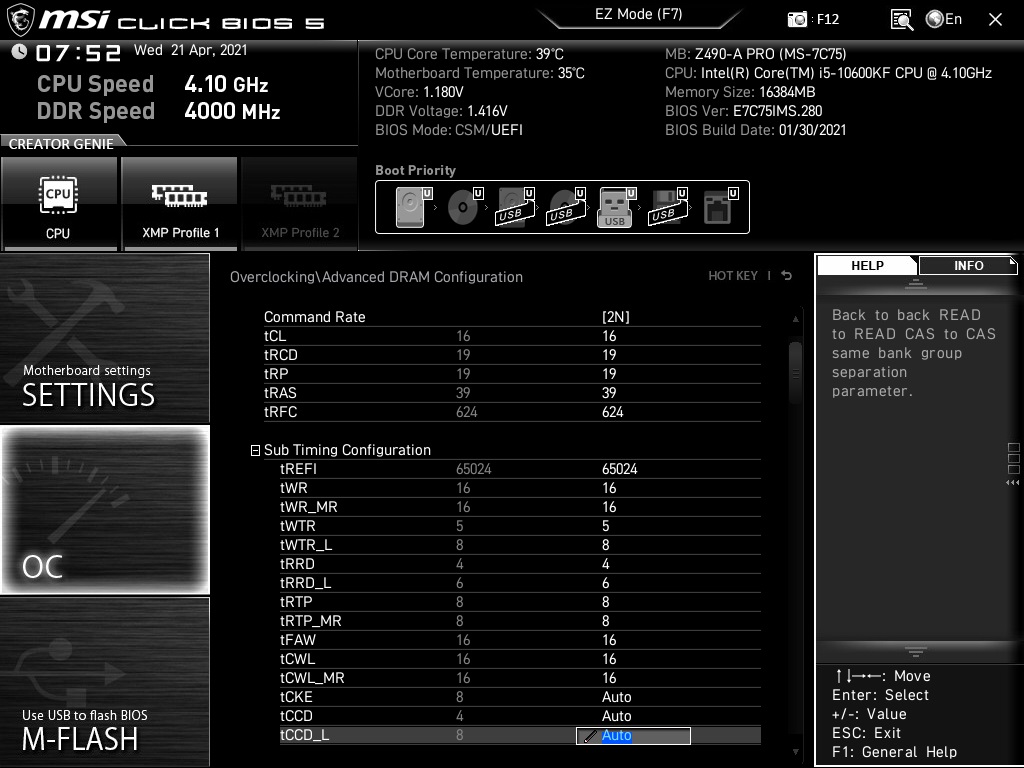The width and height of the screenshot is (1024, 768).
Task: Click the clock icon next to time
Action: [x=19, y=51]
